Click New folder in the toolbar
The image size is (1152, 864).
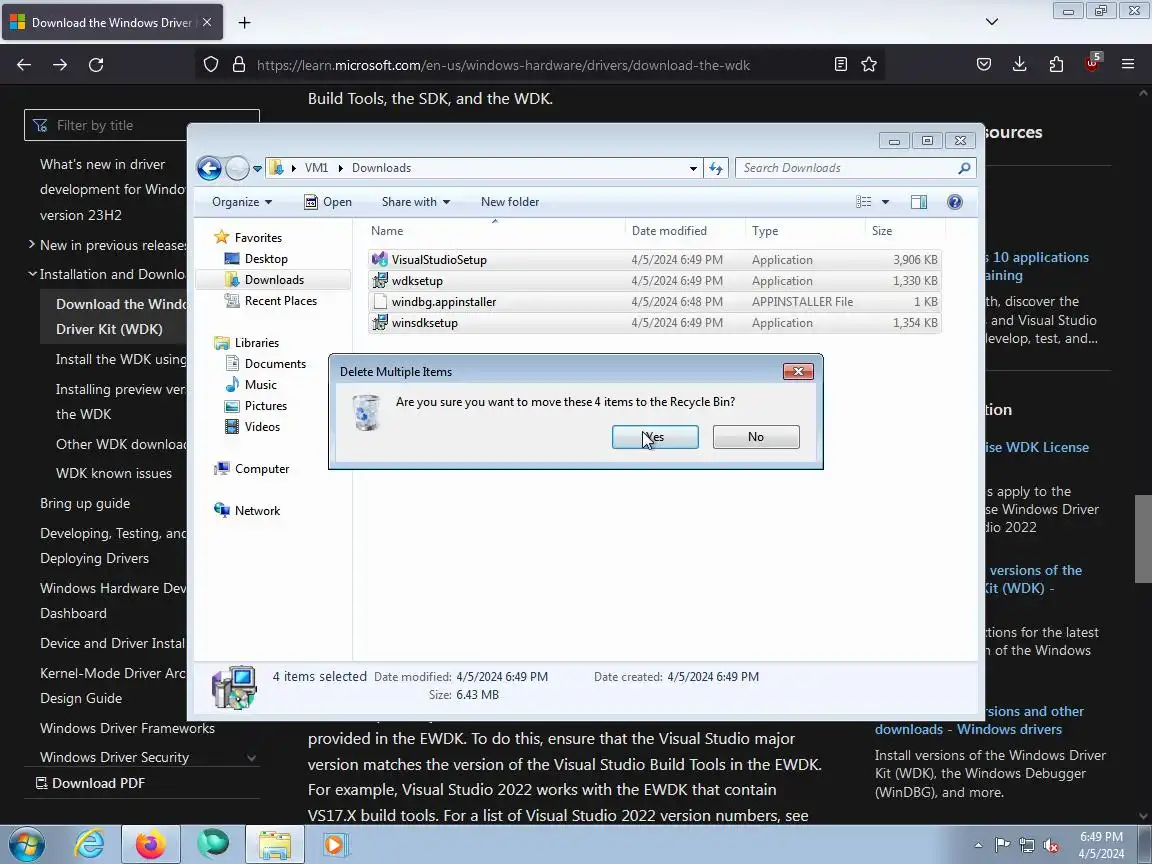[510, 202]
